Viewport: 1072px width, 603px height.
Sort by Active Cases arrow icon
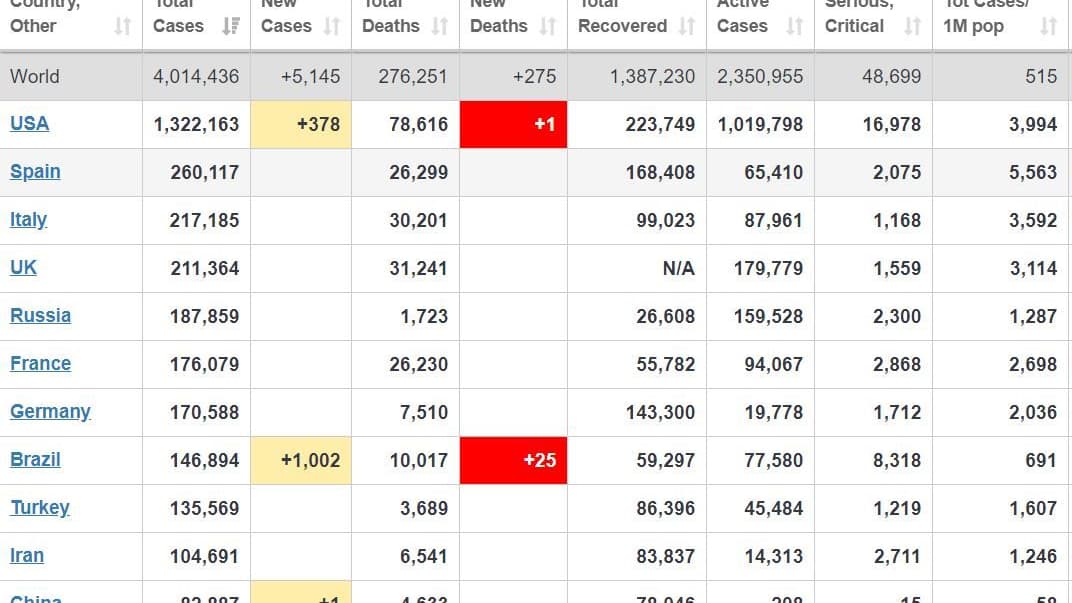pyautogui.click(x=794, y=27)
